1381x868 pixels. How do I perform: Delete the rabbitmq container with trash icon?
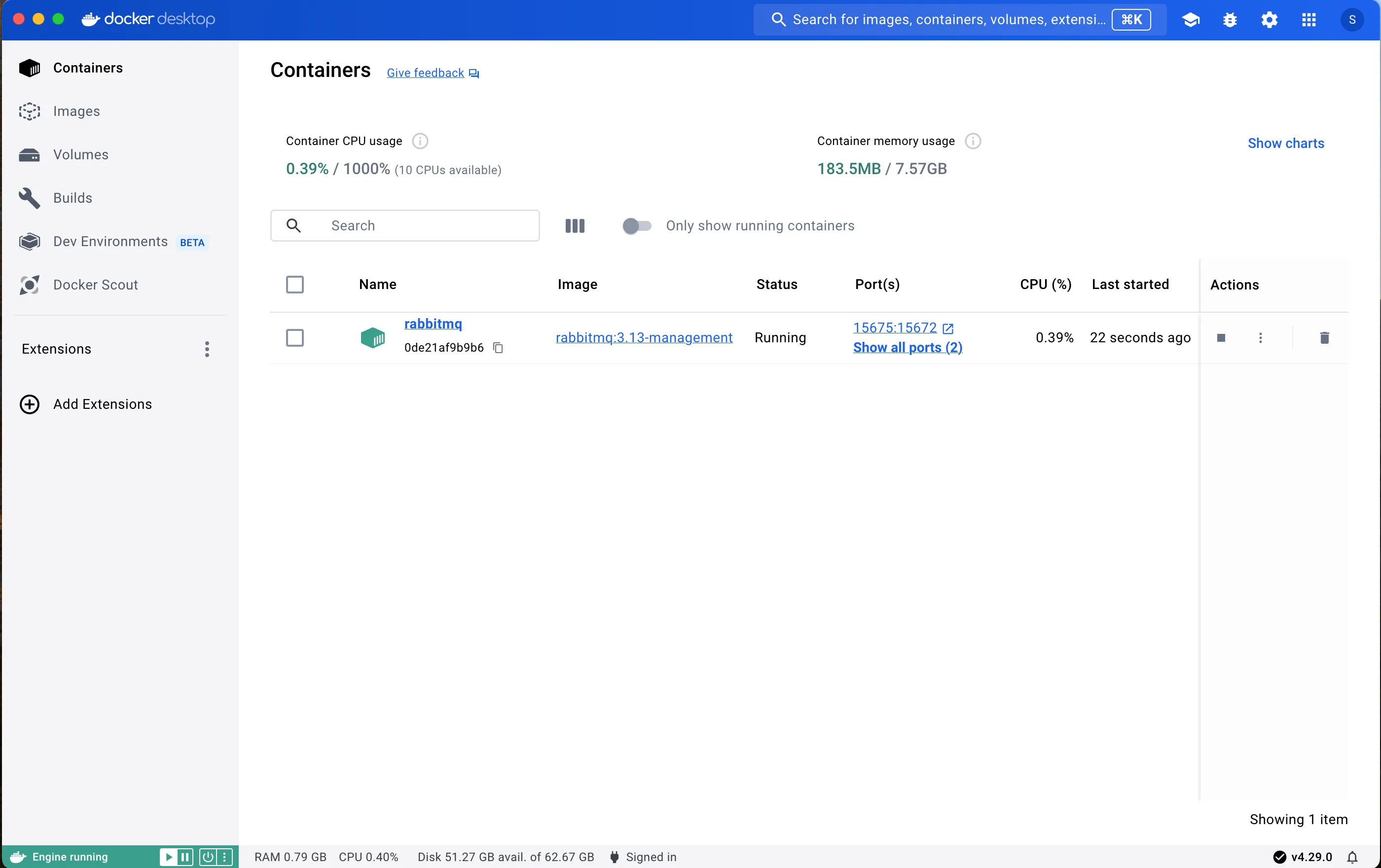(x=1324, y=338)
